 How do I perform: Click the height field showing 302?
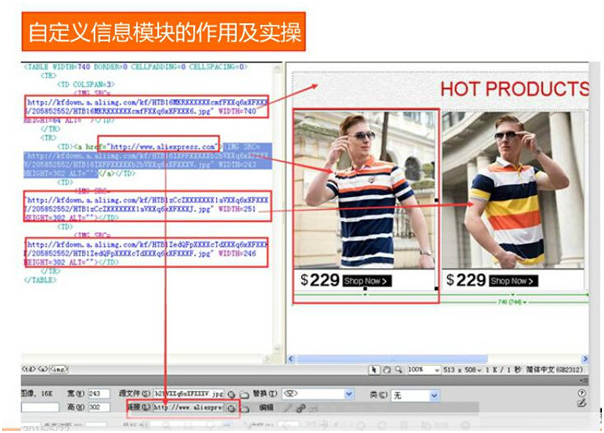[x=98, y=407]
